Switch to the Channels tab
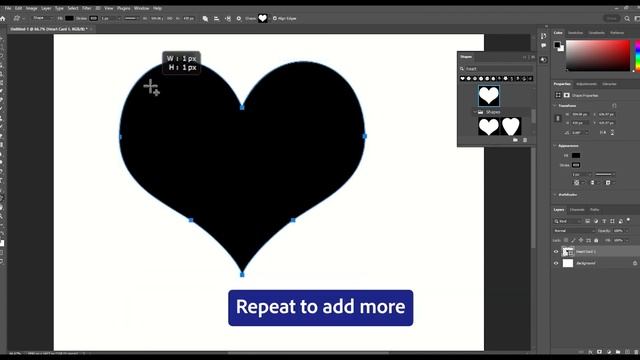 point(577,210)
